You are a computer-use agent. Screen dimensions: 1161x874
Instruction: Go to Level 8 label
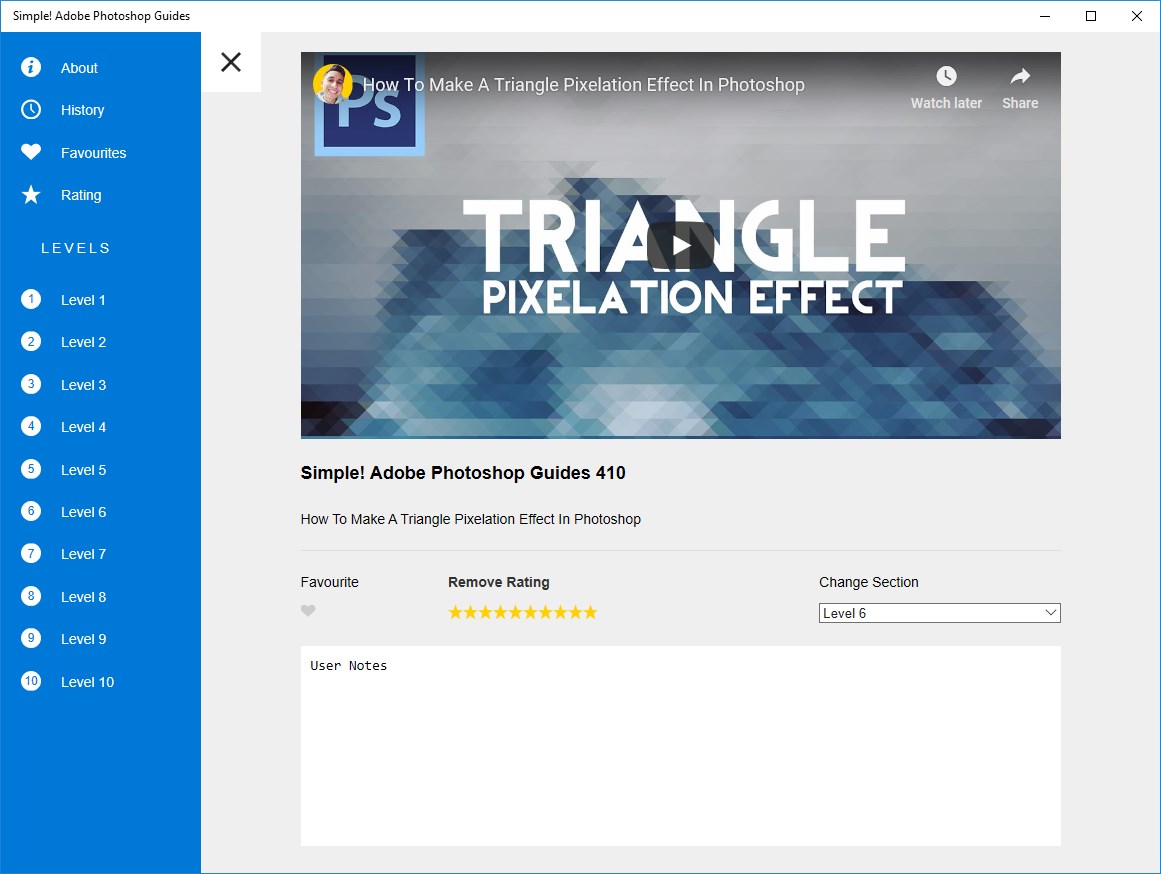(83, 597)
